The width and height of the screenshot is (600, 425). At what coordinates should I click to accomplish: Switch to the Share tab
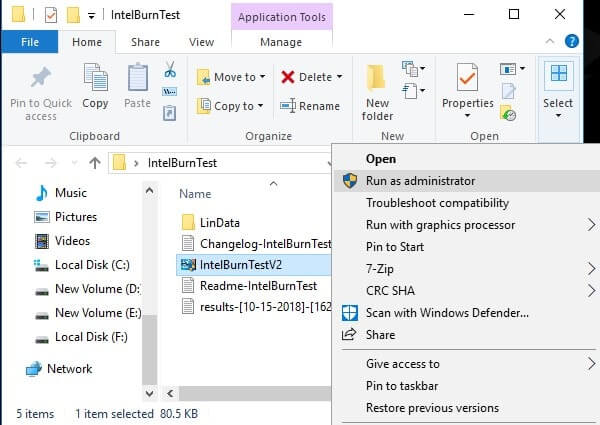(x=145, y=42)
